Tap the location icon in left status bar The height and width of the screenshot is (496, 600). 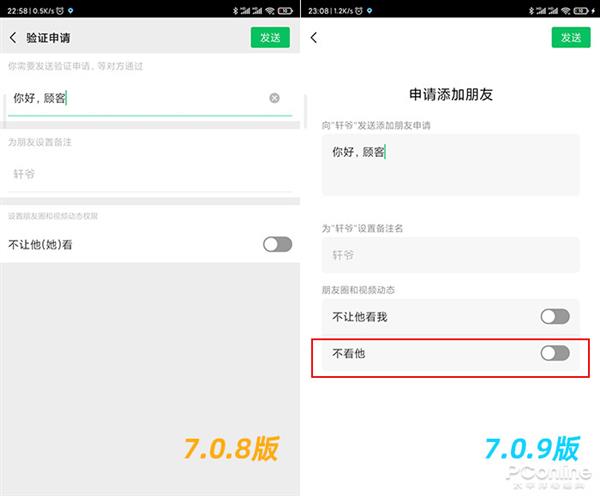tap(70, 11)
